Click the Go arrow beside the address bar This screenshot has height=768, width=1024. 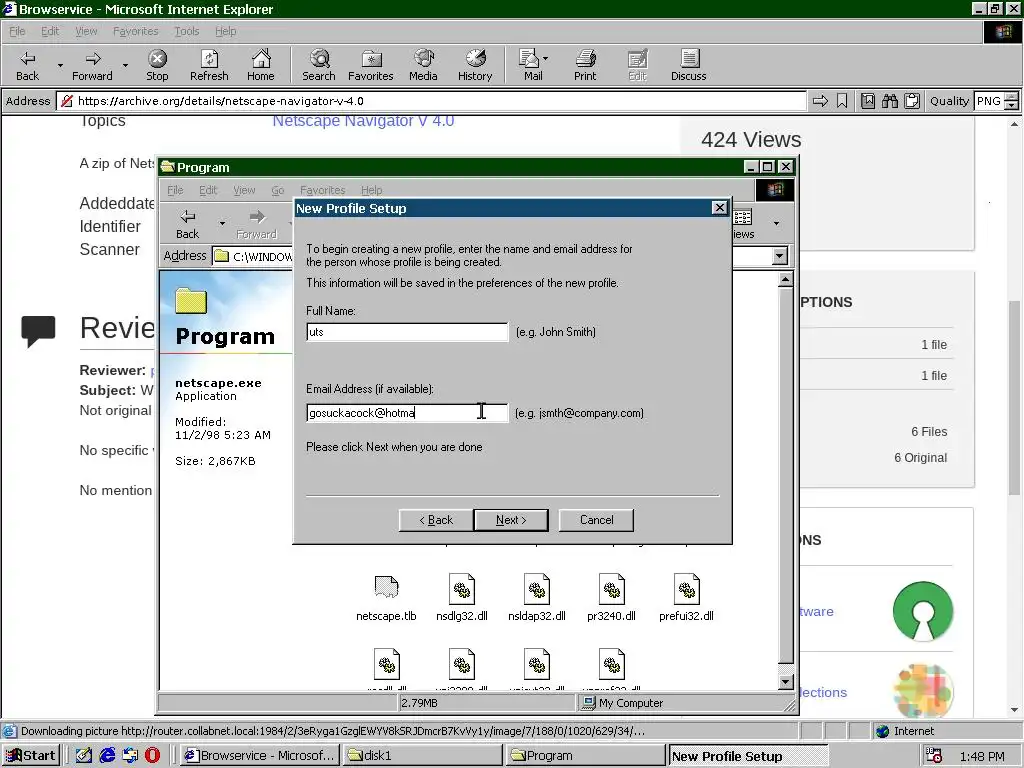[820, 101]
